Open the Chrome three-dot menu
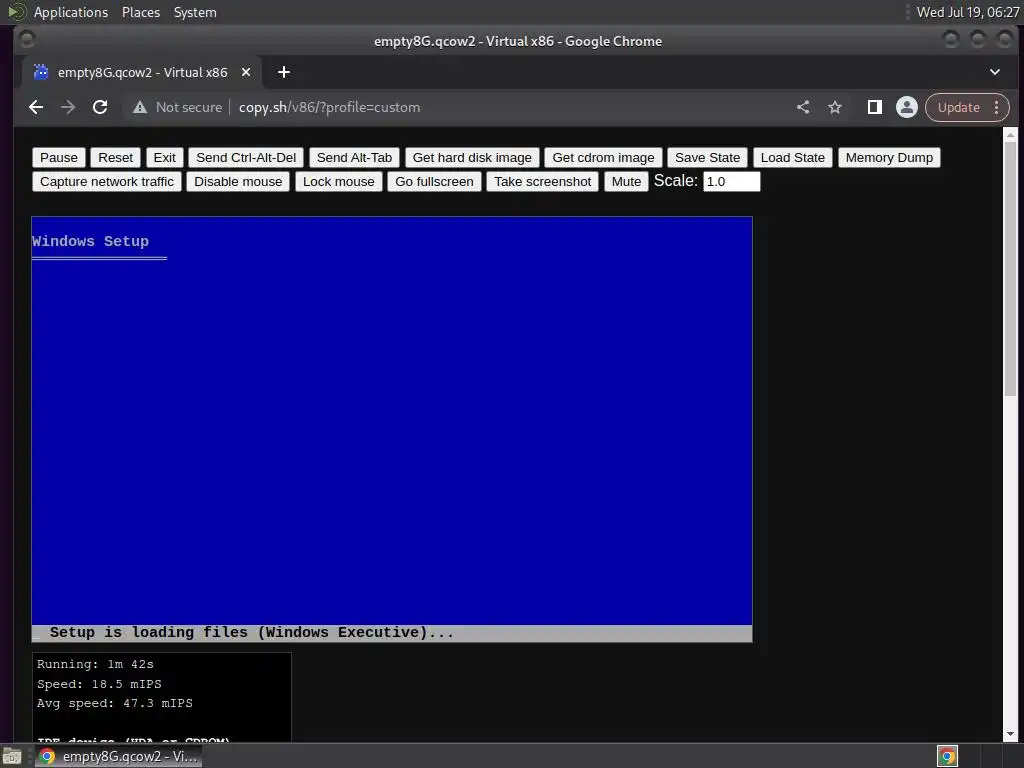 tap(997, 107)
